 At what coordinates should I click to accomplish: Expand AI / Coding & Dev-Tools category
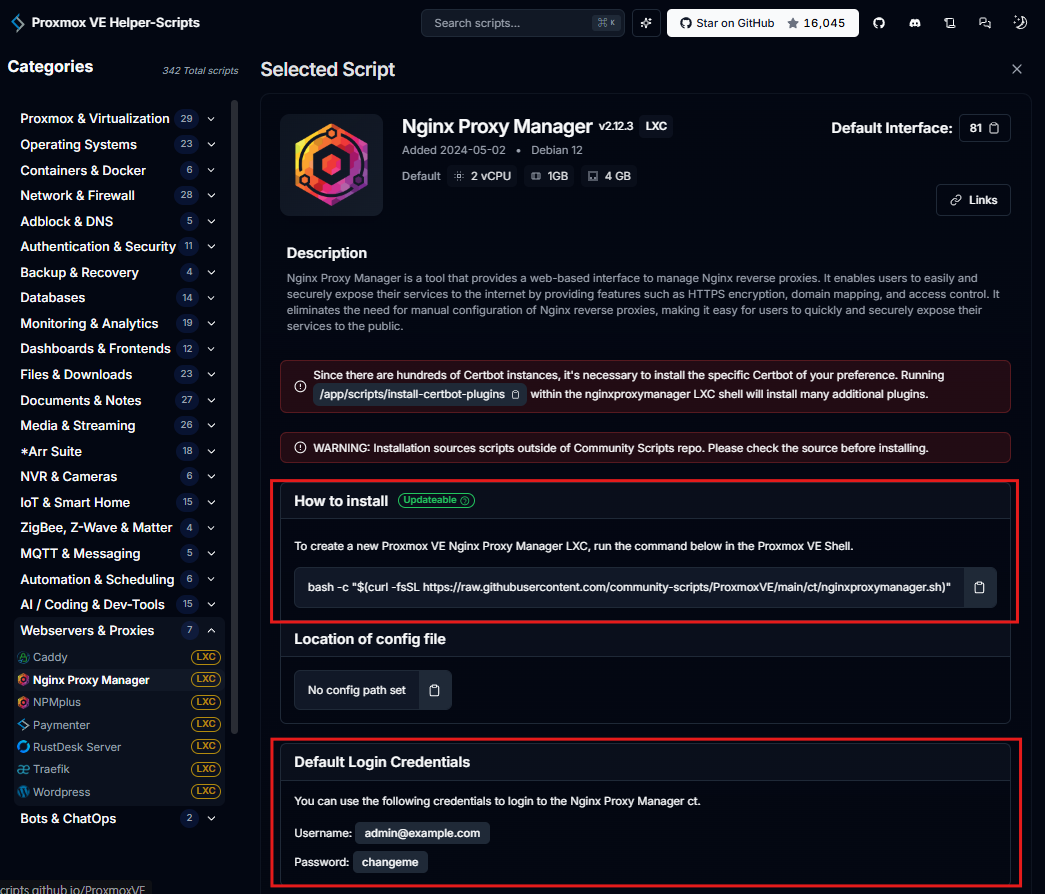pyautogui.click(x=119, y=605)
